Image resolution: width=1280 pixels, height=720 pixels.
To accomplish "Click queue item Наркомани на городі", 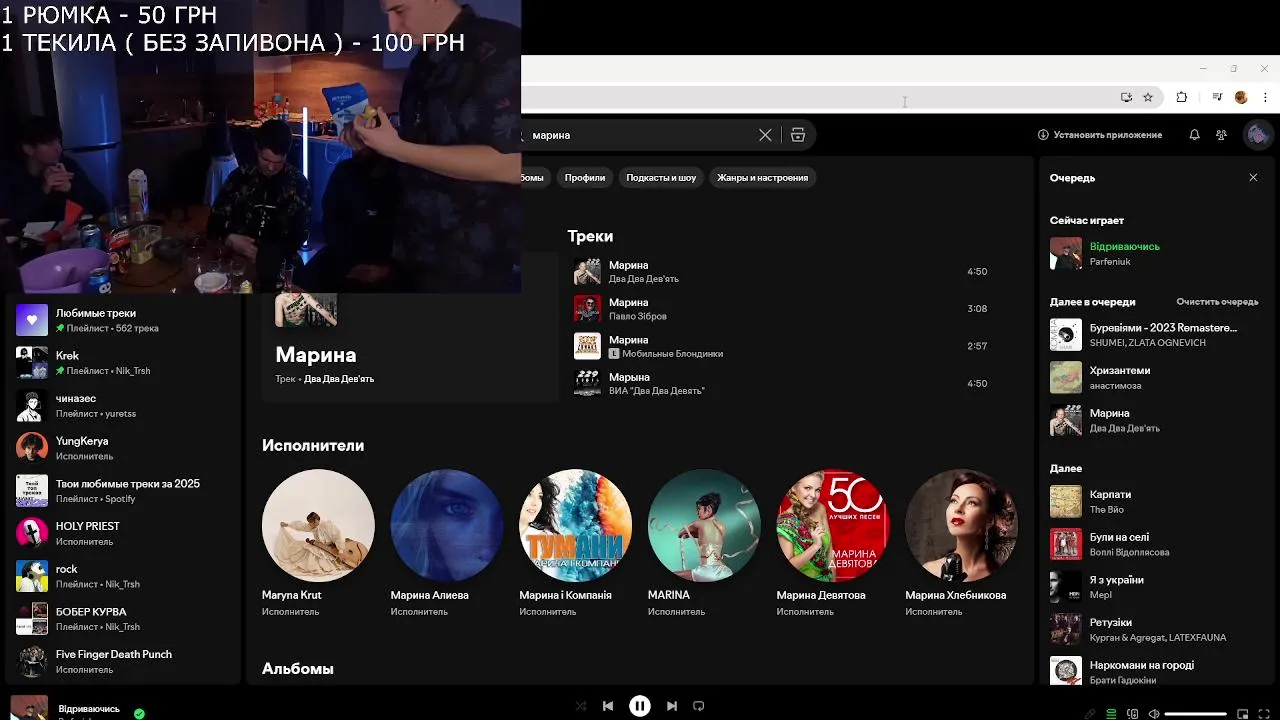I will [1154, 671].
